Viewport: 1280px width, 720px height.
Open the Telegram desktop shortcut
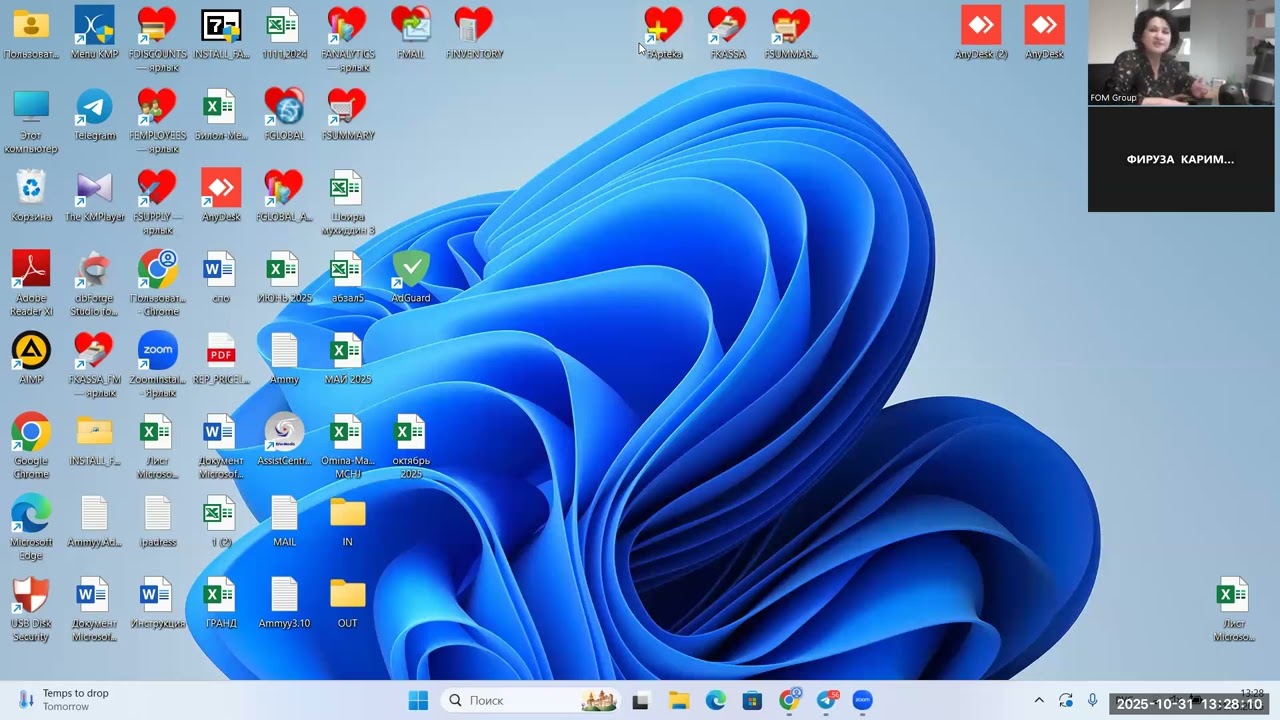point(94,115)
